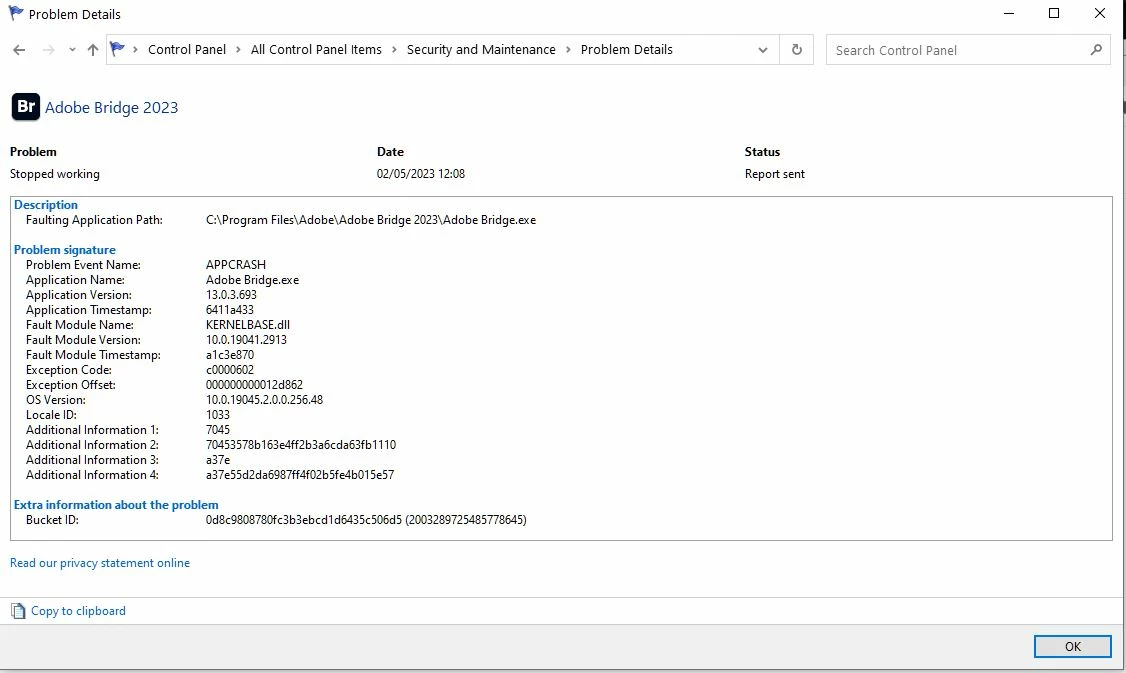Expand chevron after Security and Maintenance
Image resolution: width=1126 pixels, height=673 pixels.
coord(568,50)
